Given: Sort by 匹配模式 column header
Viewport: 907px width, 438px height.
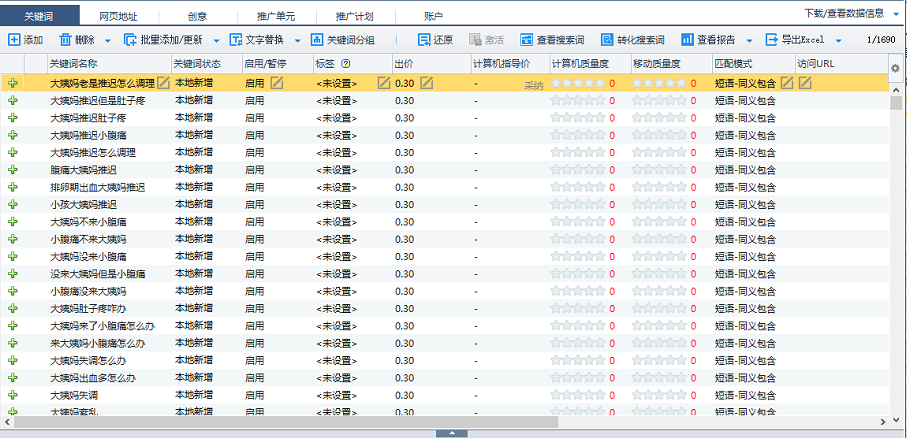Looking at the screenshot, I should pos(753,64).
